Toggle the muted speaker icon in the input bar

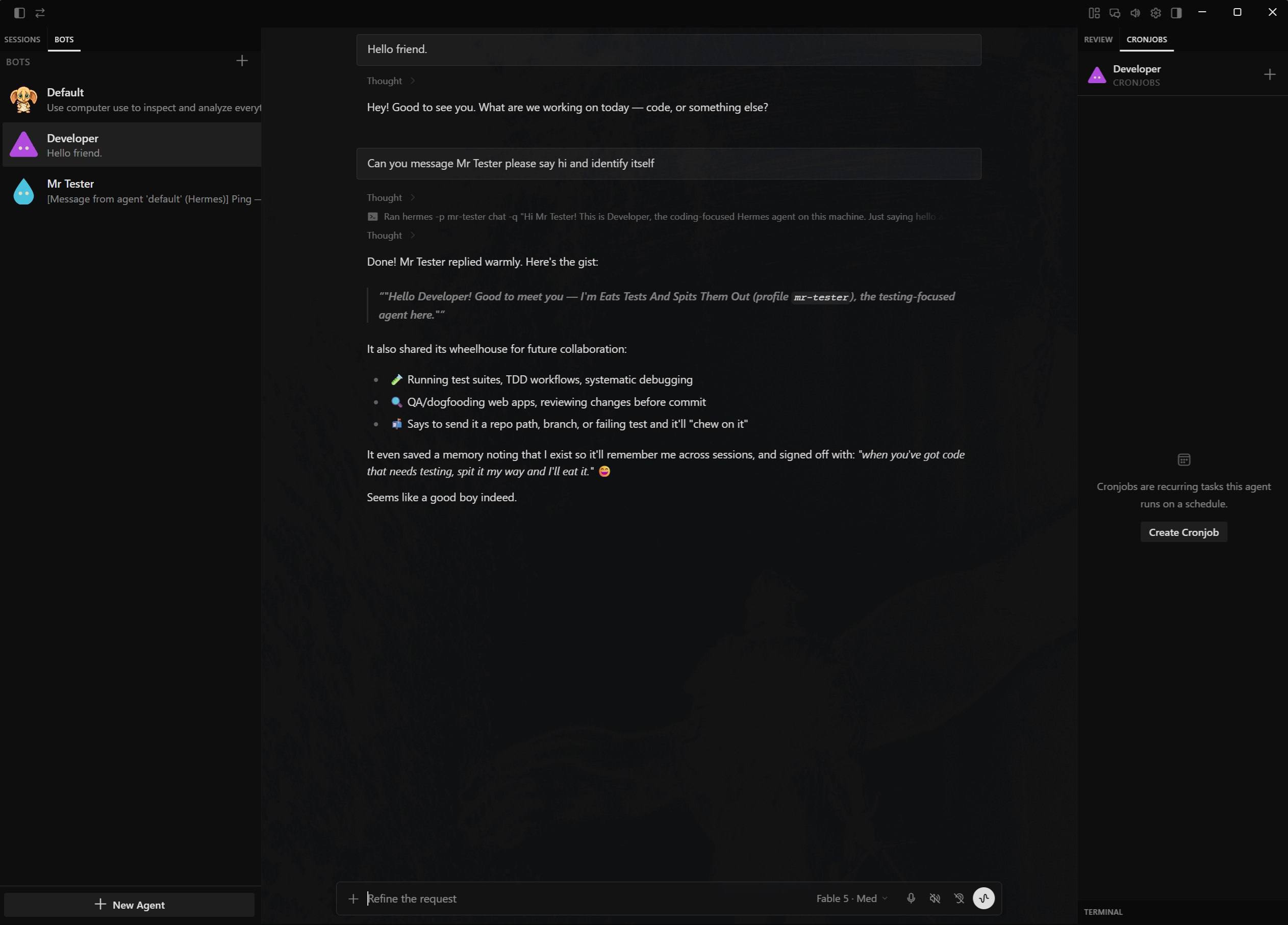point(935,898)
